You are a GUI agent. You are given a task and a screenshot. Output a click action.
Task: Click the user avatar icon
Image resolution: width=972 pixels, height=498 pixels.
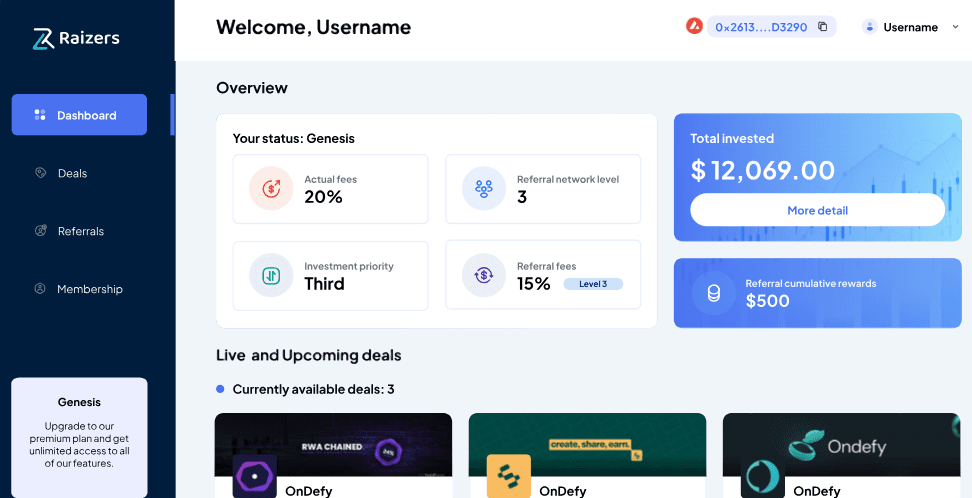point(870,27)
